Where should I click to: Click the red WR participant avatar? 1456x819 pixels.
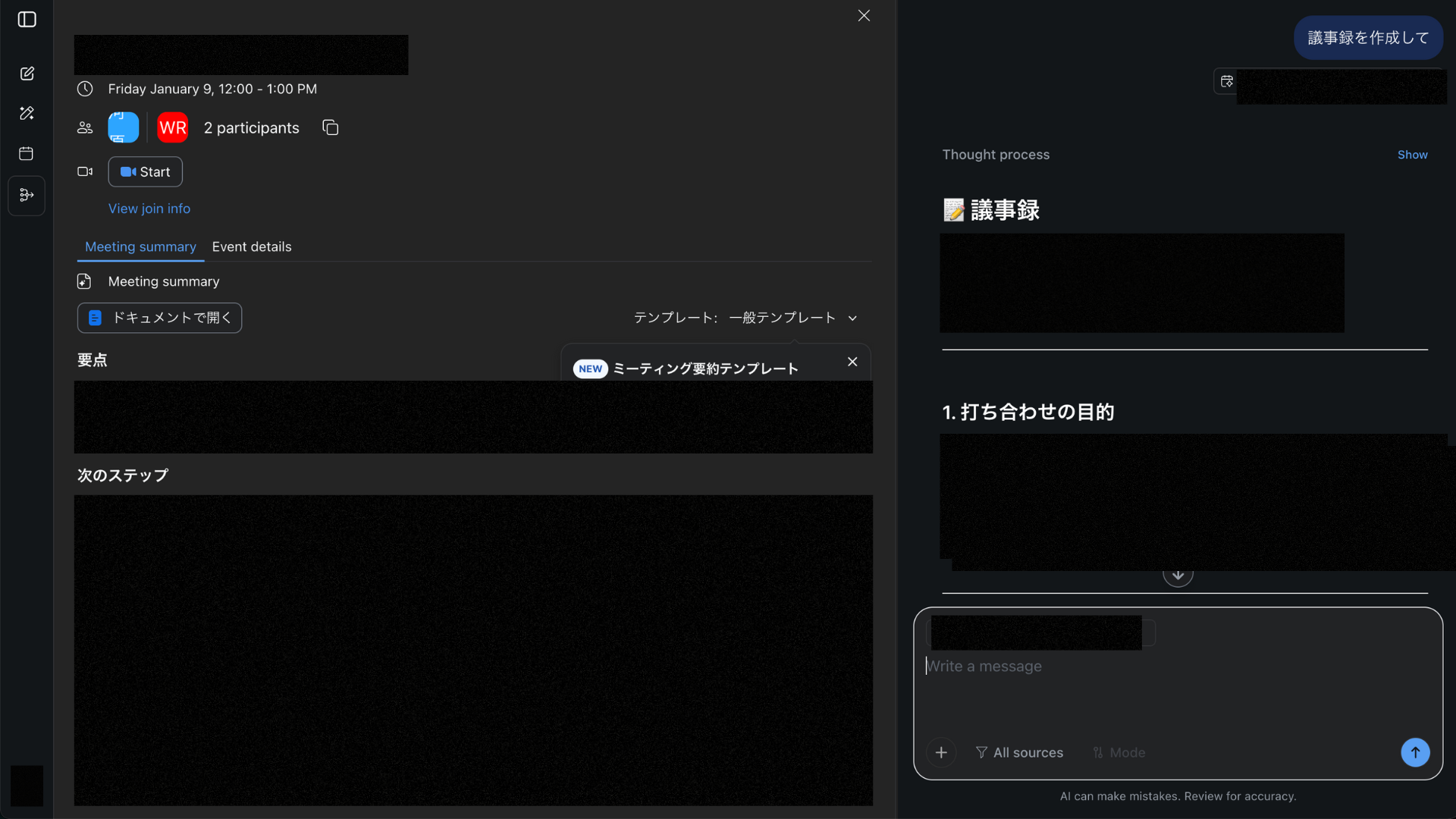[x=173, y=127]
